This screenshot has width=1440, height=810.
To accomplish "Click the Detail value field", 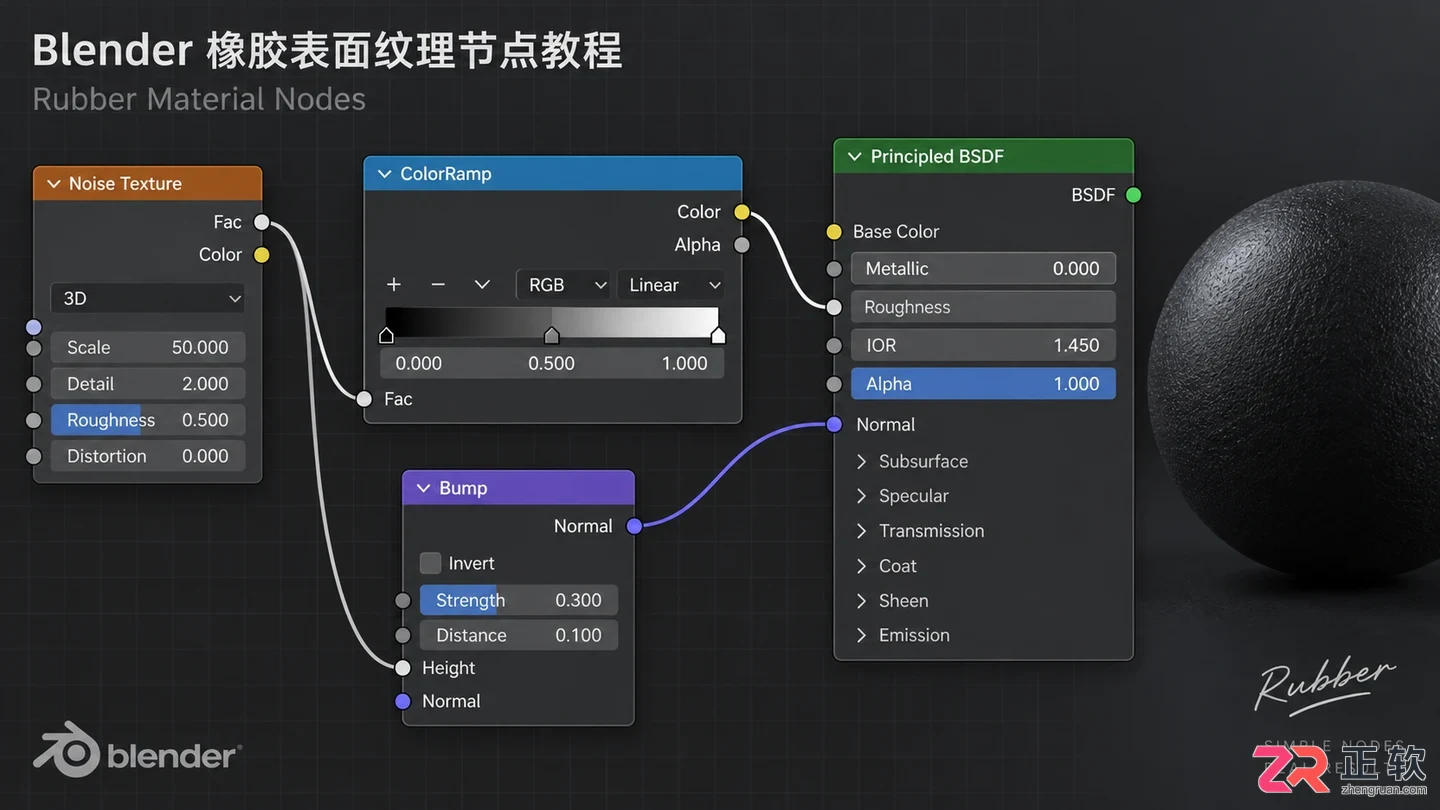I will [148, 384].
